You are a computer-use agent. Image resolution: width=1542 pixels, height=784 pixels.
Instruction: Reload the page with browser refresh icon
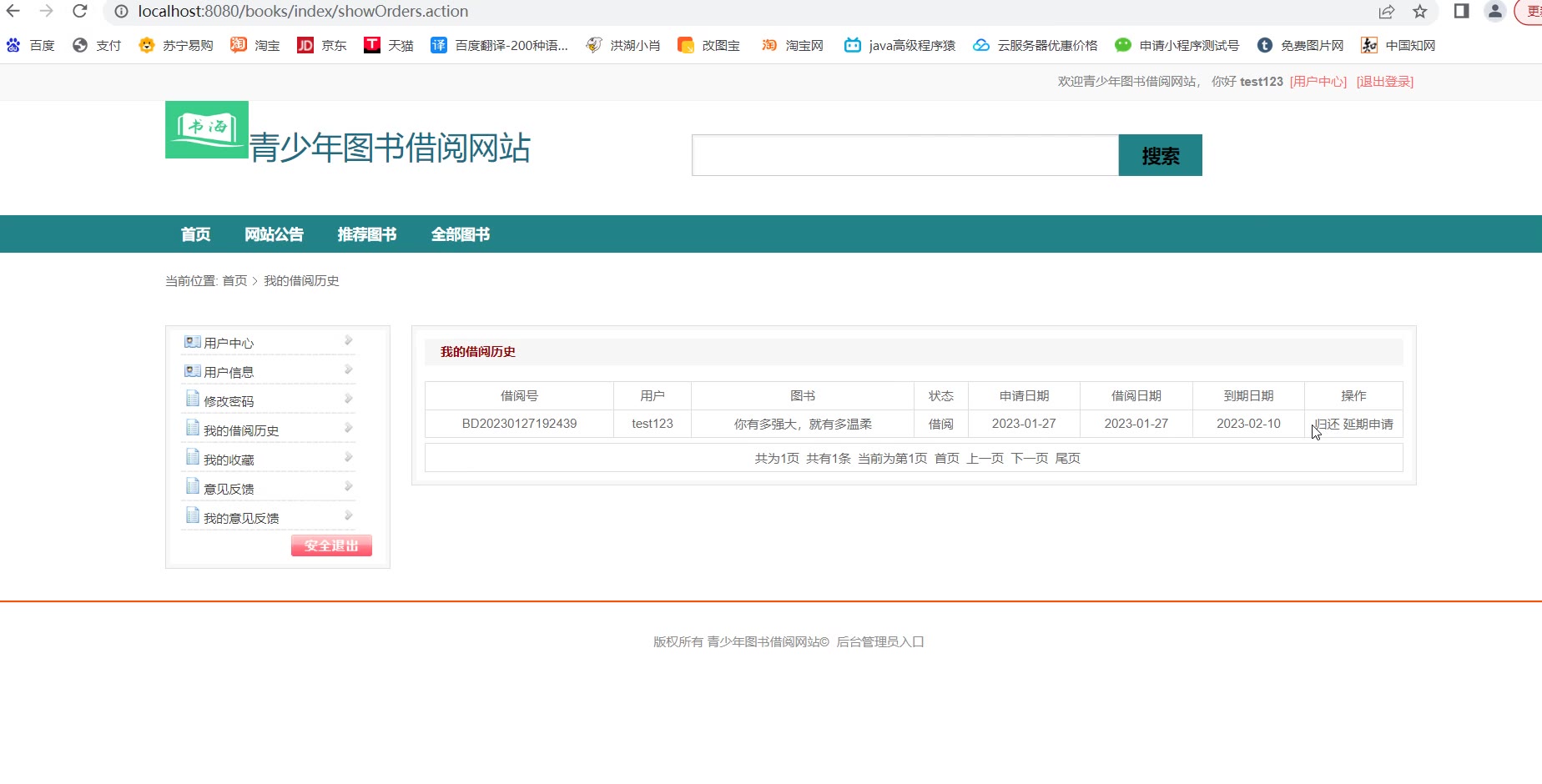pos(80,11)
